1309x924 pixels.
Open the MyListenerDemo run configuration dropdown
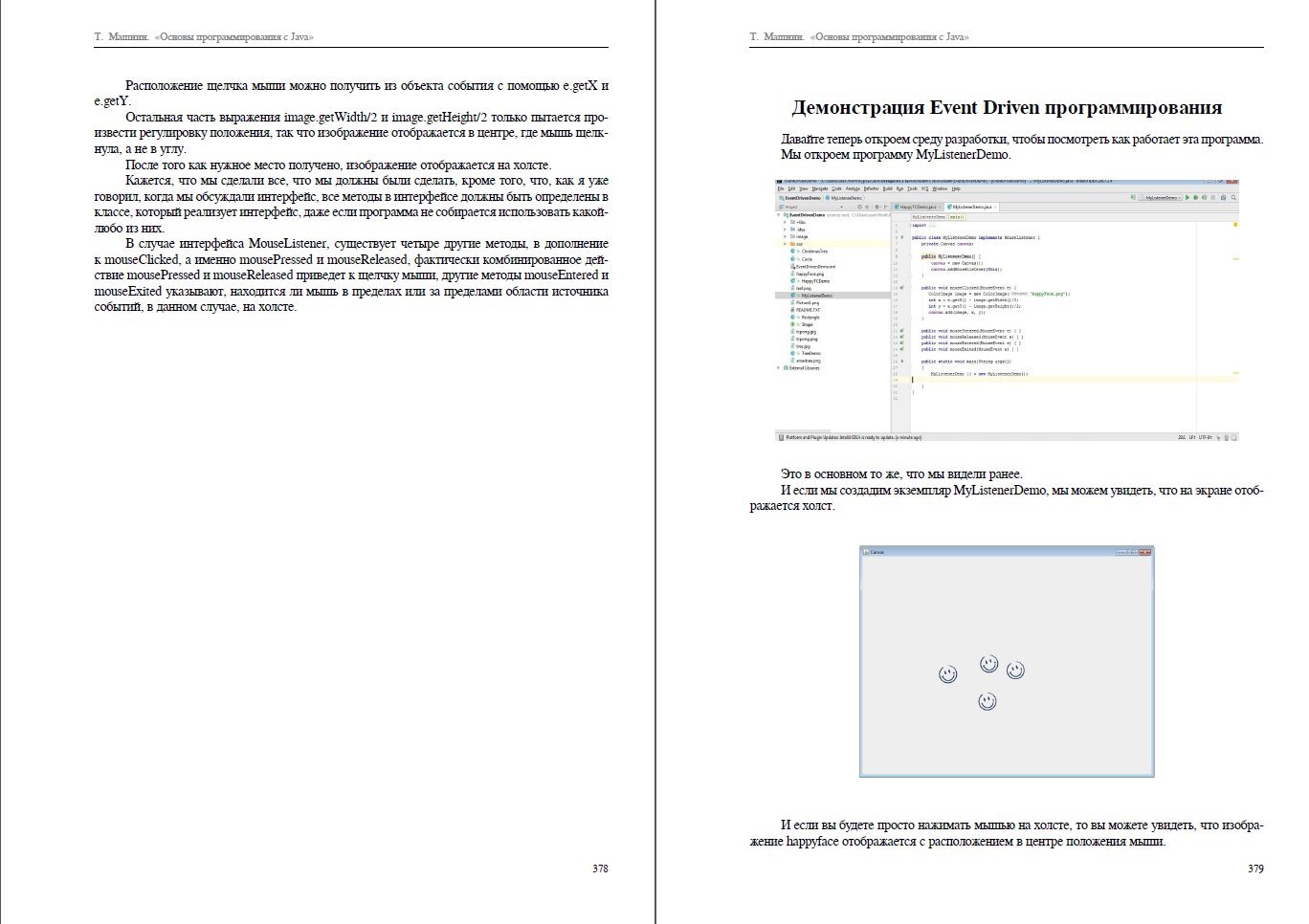pos(1159,198)
